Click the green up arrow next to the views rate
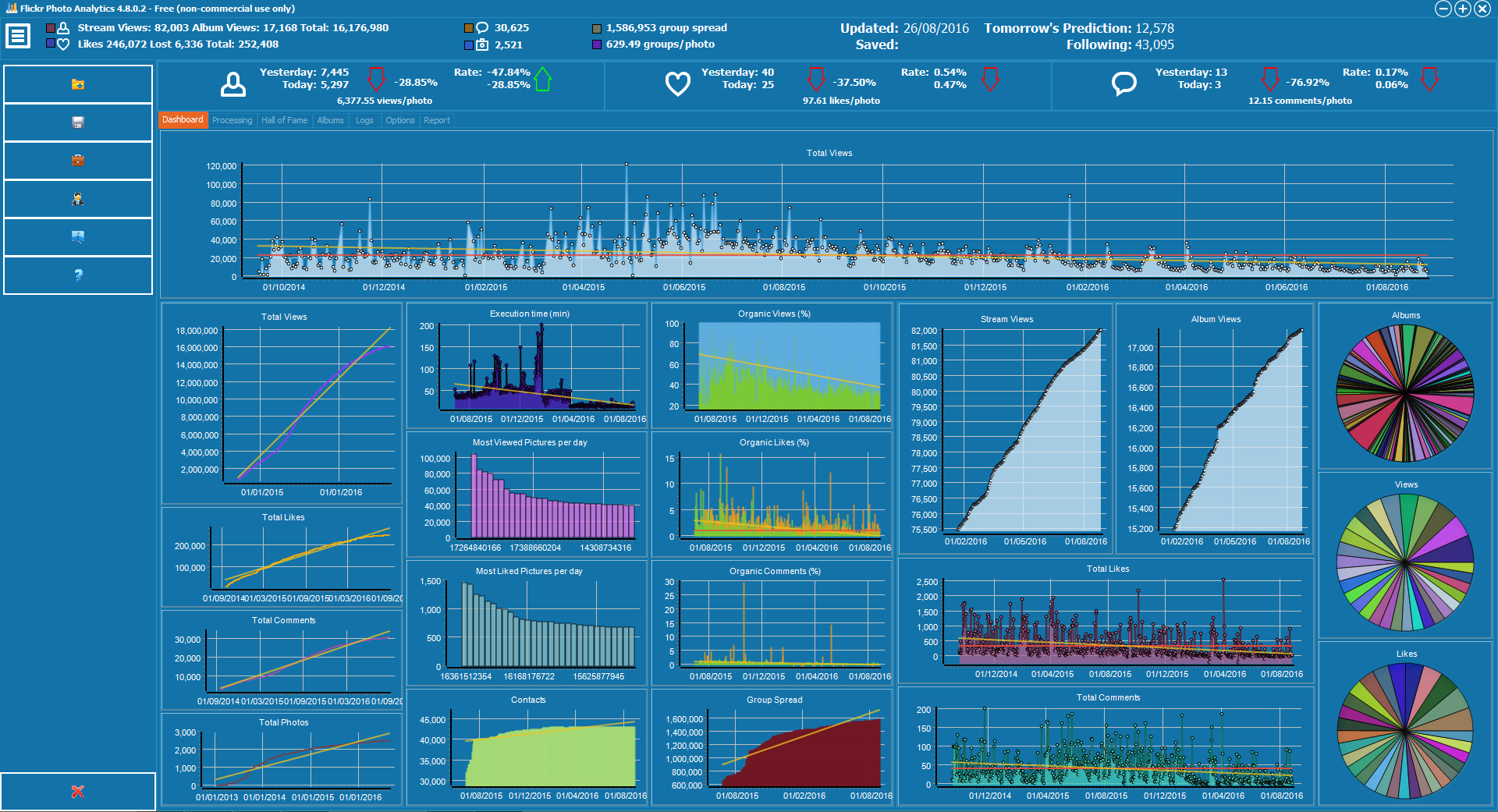 pyautogui.click(x=543, y=79)
